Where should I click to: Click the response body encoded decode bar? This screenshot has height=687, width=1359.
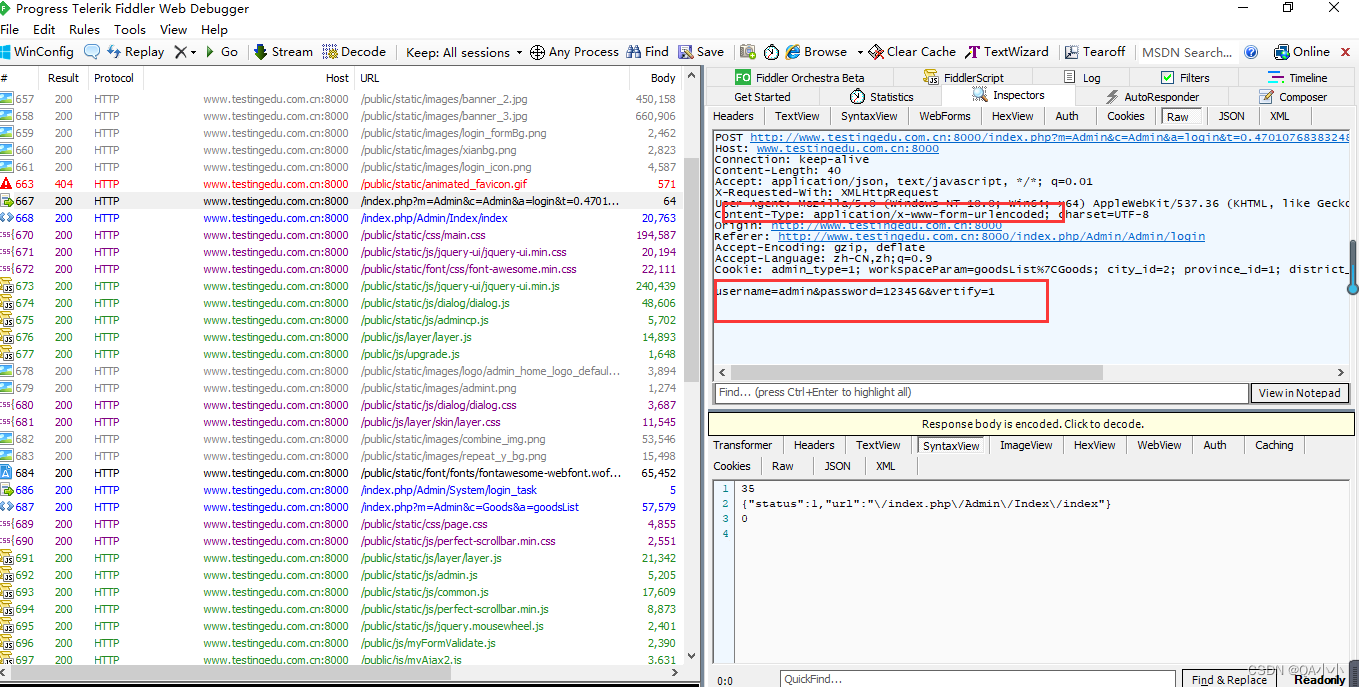point(1031,424)
